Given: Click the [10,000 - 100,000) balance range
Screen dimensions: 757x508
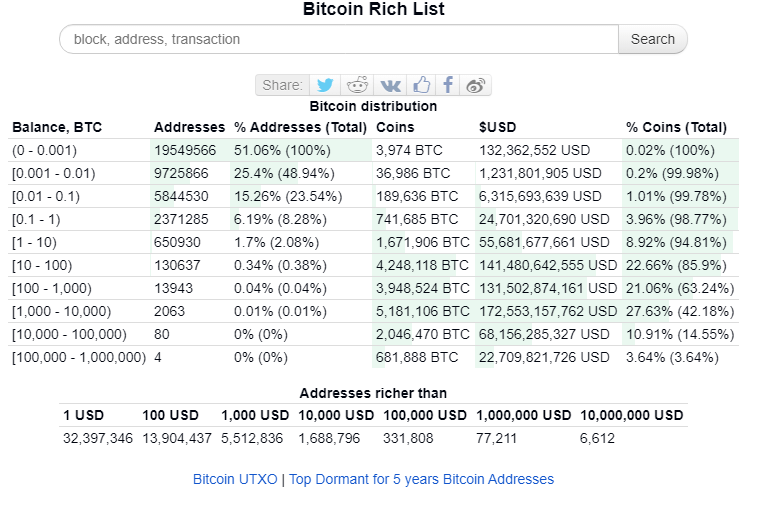Looking at the screenshot, I should (x=69, y=334).
